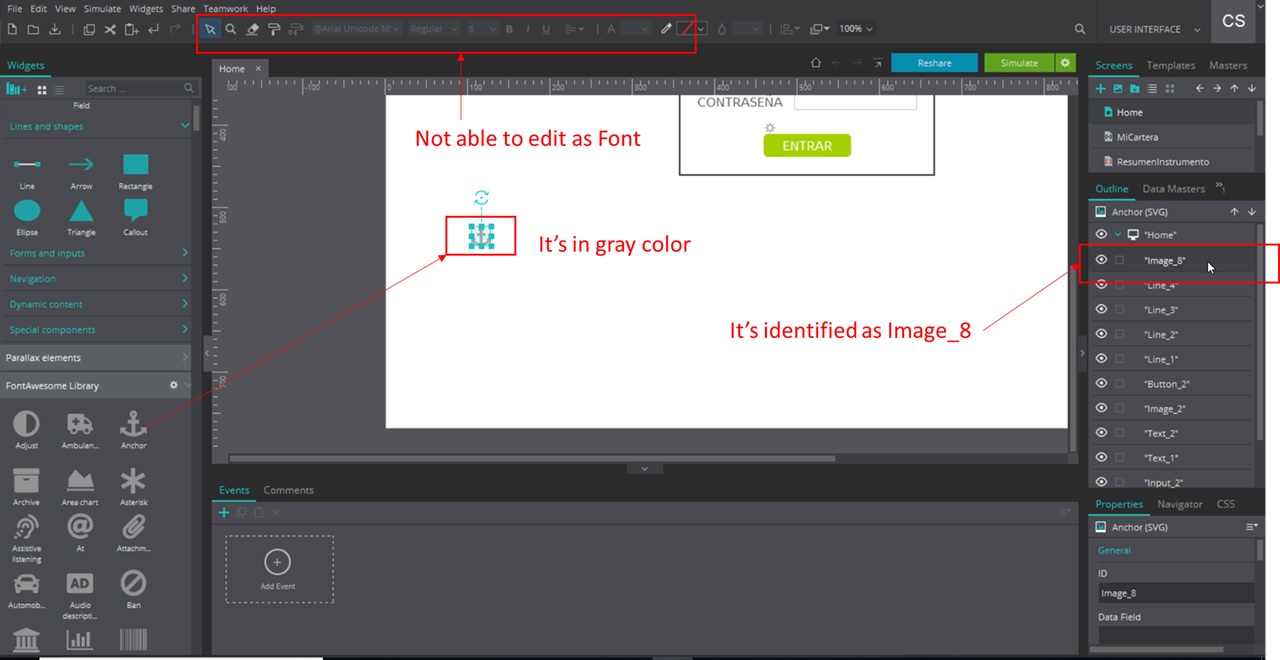The image size is (1280, 660).
Task: Pick the Ellipse shape widget
Action: [x=27, y=211]
